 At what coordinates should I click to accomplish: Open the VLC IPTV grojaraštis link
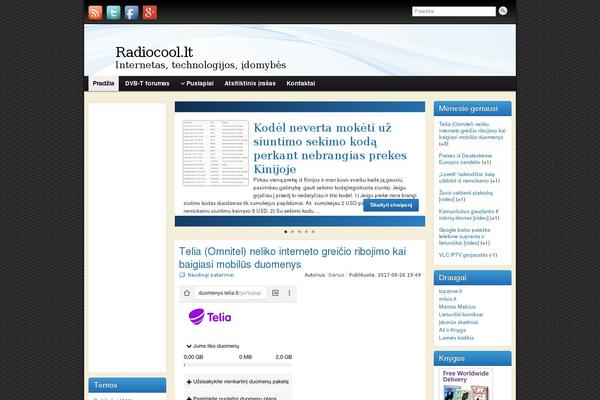pyautogui.click(x=465, y=255)
